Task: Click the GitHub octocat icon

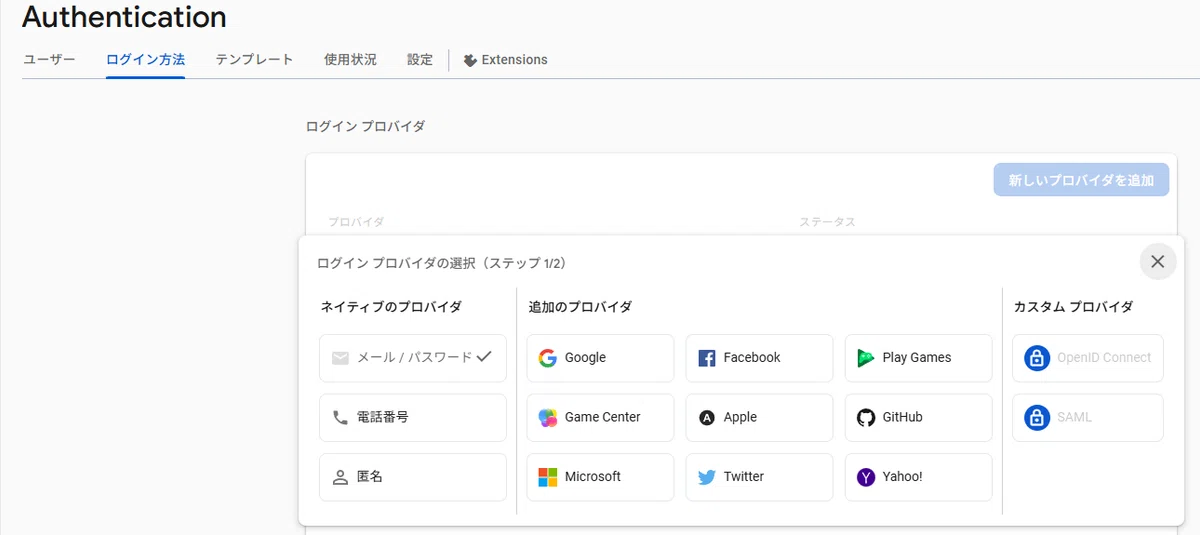Action: (866, 418)
